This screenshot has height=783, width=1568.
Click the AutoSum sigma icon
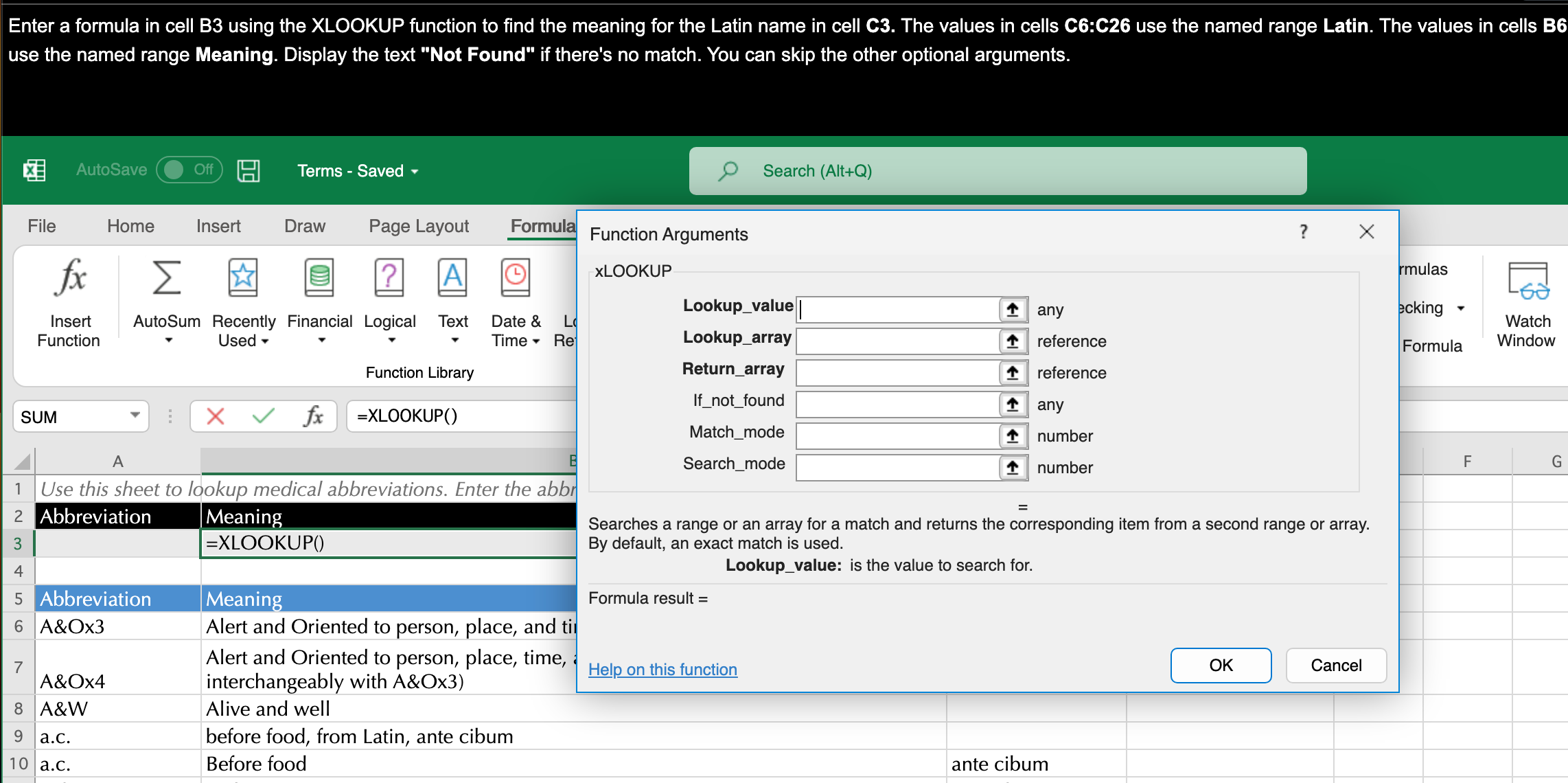(x=166, y=279)
